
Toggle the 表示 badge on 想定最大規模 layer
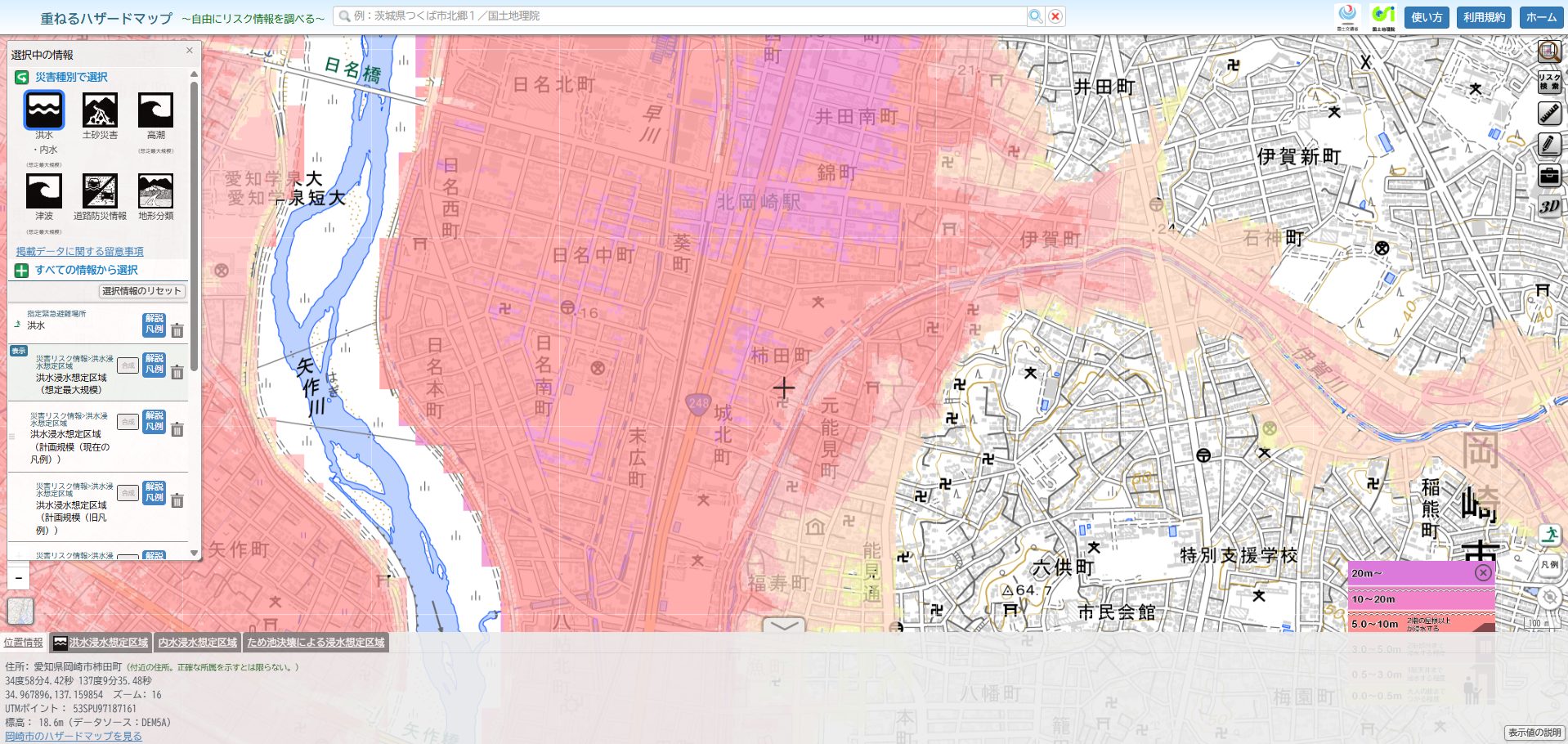[18, 351]
